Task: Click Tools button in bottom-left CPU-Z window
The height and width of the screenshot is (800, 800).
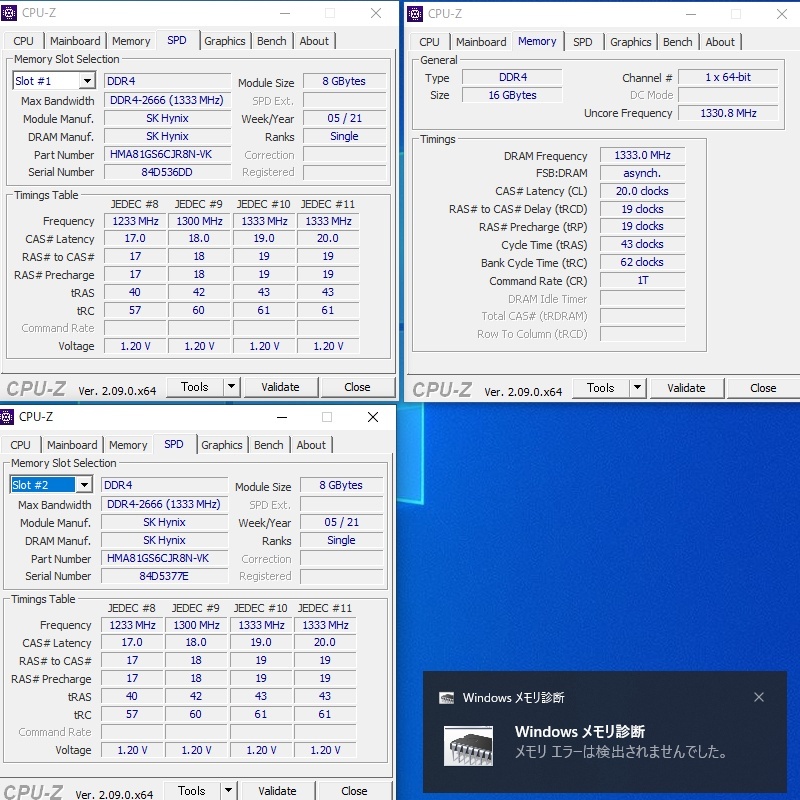Action: 192,791
